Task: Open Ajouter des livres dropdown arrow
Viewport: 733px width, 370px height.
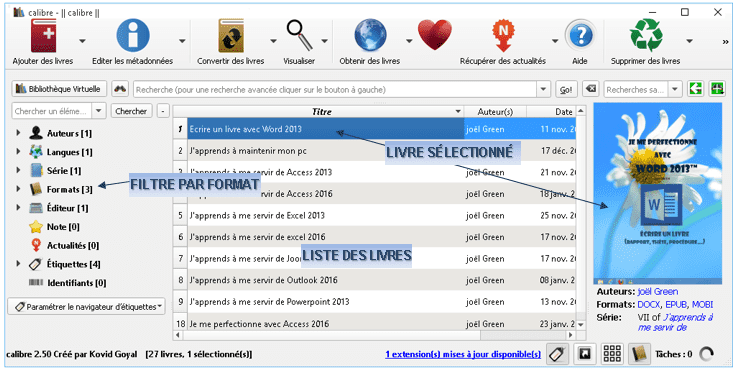Action: coord(82,41)
